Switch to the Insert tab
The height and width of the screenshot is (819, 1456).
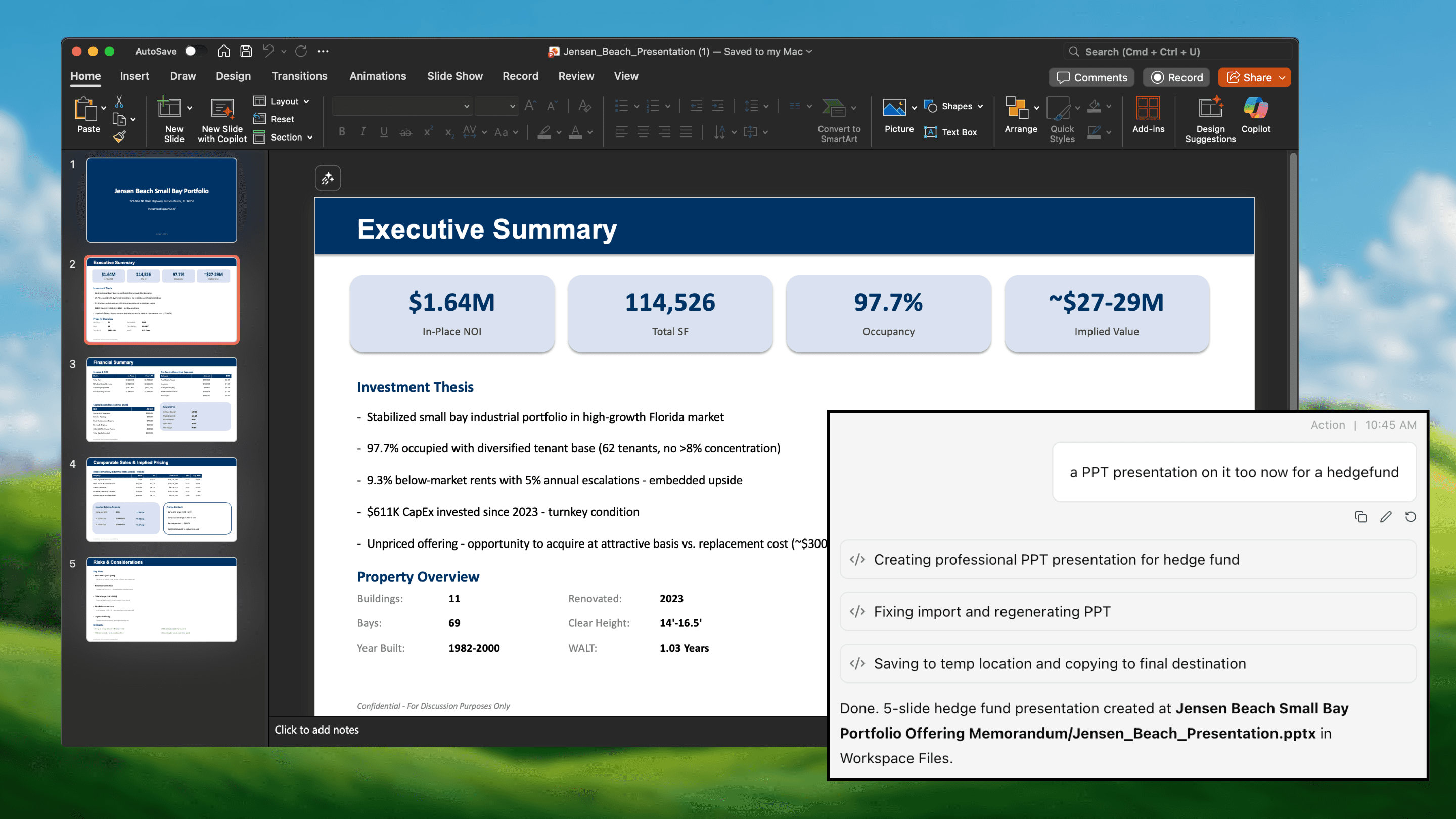(134, 76)
